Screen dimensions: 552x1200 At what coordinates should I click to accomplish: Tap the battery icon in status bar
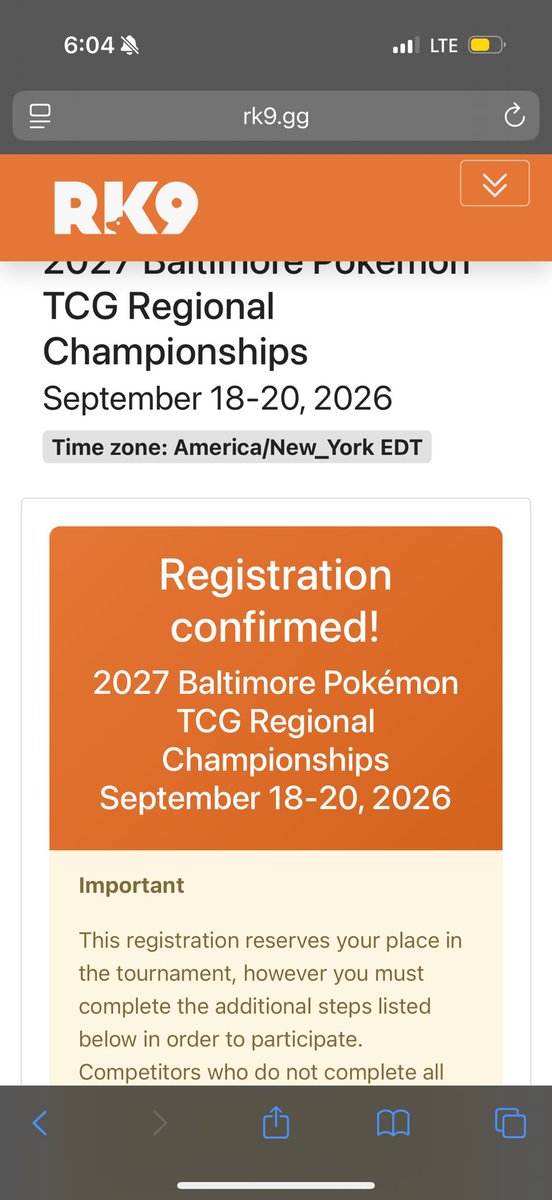[489, 45]
